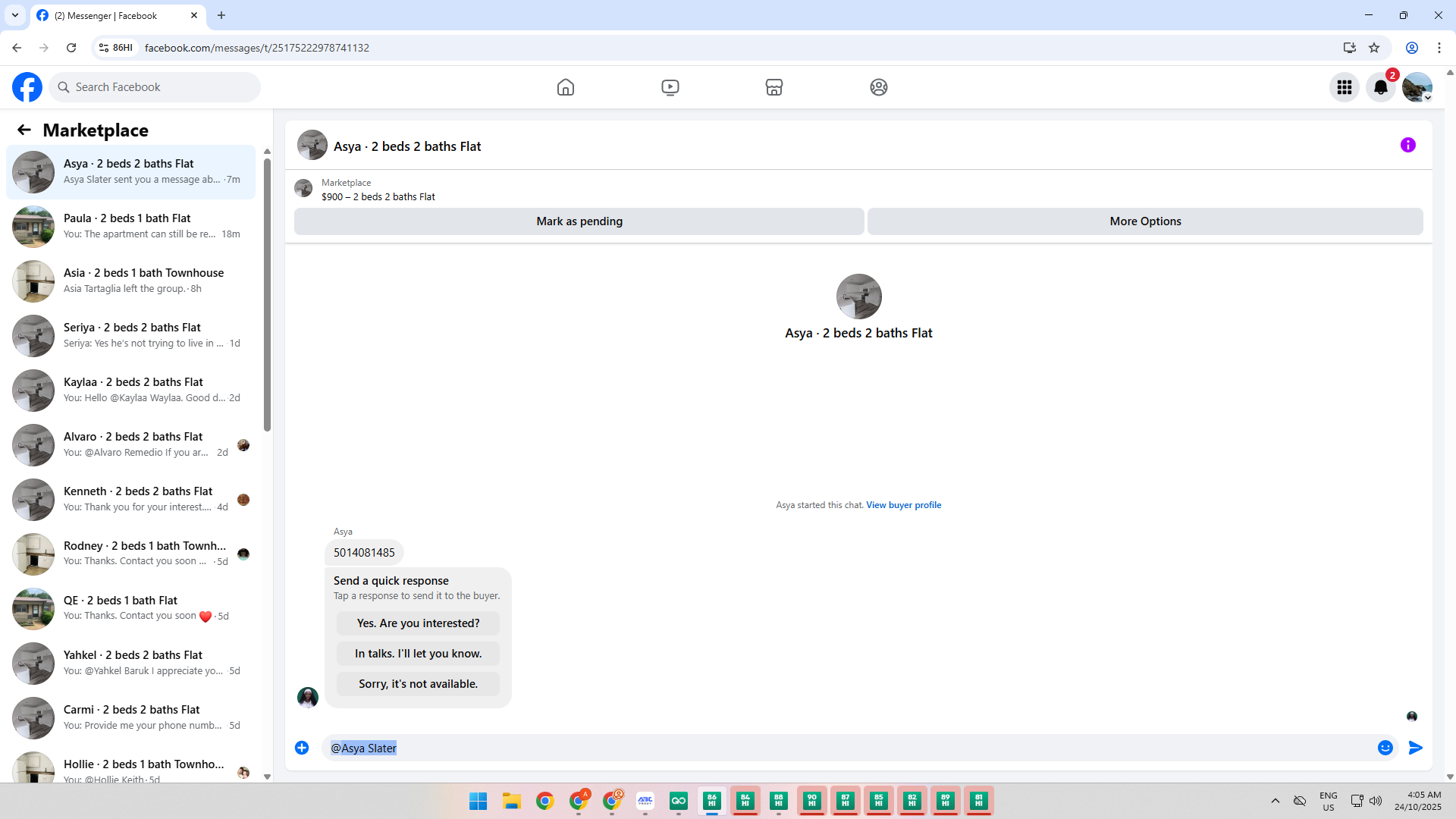Click the browser back button

pyautogui.click(x=17, y=48)
